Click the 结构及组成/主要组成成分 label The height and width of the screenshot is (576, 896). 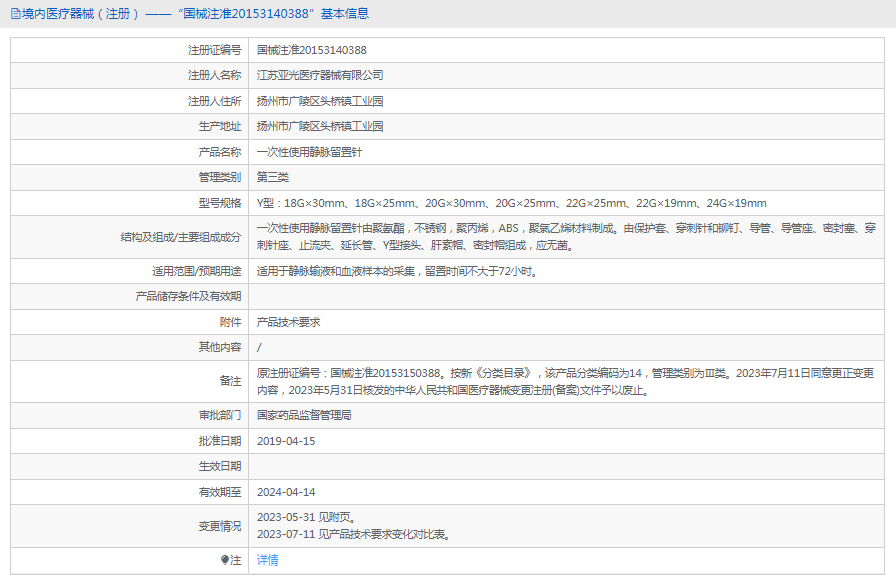pos(181,237)
